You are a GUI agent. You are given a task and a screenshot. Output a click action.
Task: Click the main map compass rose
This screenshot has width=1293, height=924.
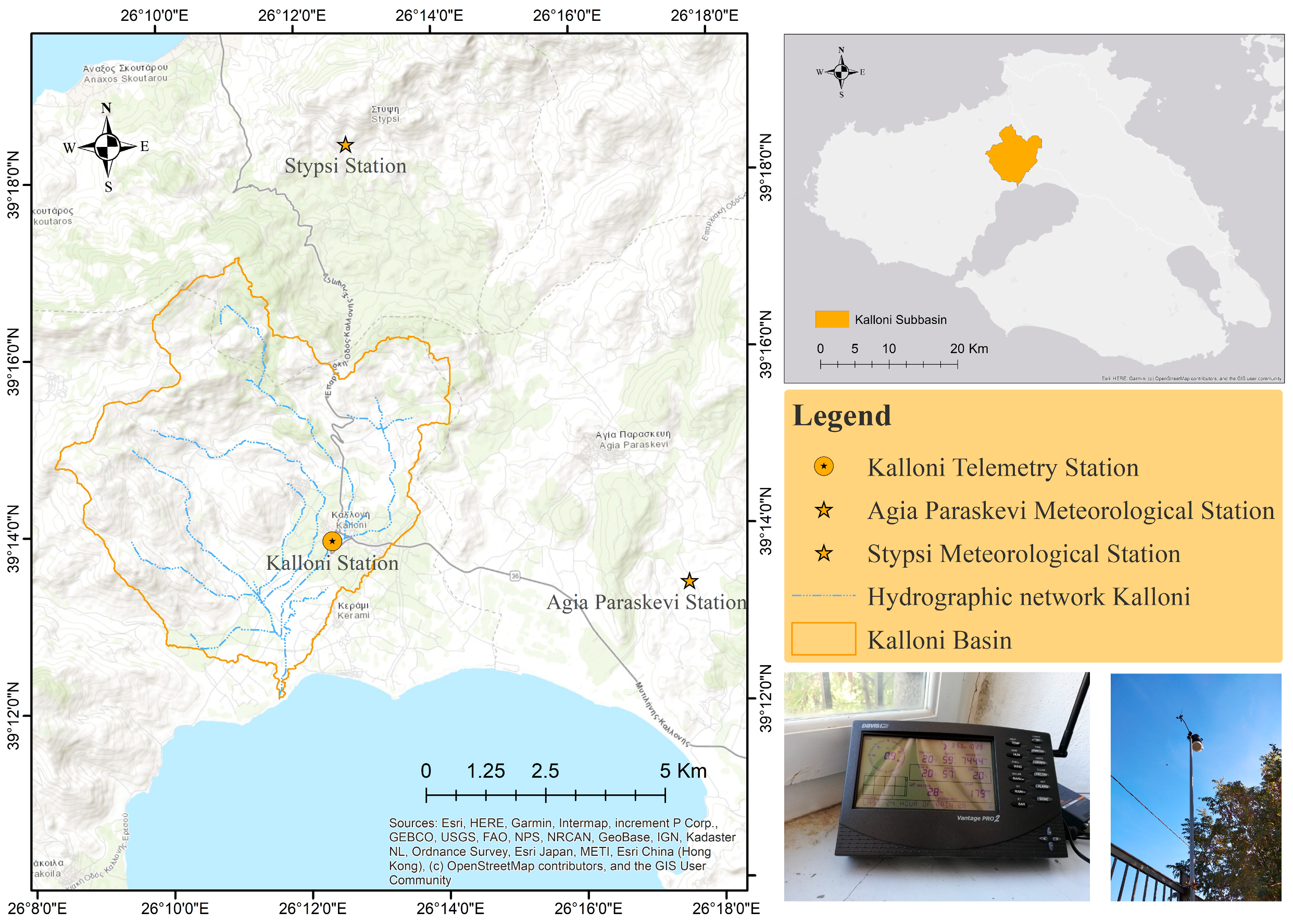[x=107, y=147]
